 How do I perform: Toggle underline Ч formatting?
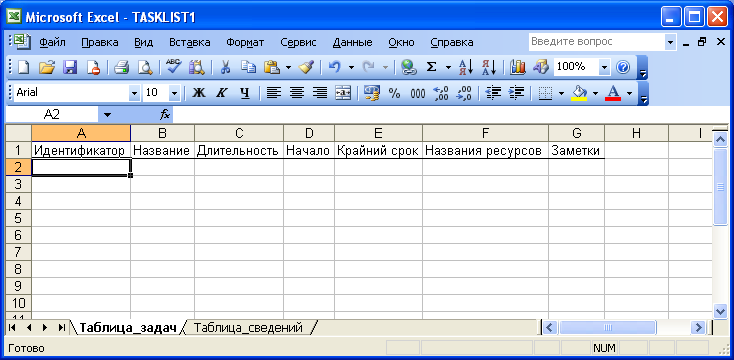[245, 93]
